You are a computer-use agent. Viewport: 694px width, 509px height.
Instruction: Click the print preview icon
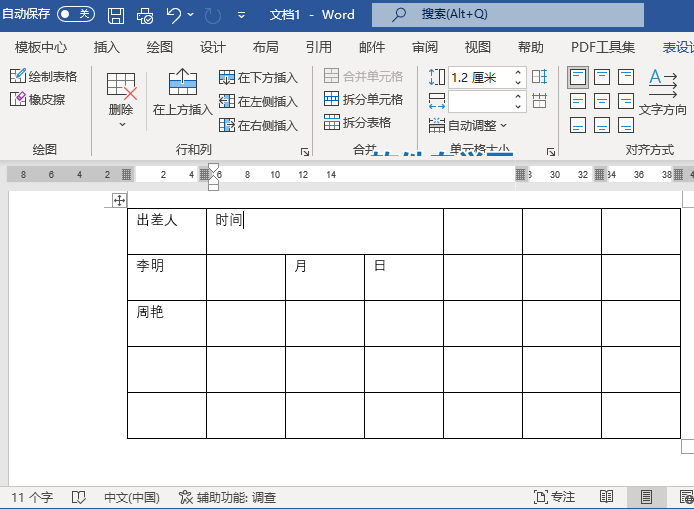(x=145, y=16)
